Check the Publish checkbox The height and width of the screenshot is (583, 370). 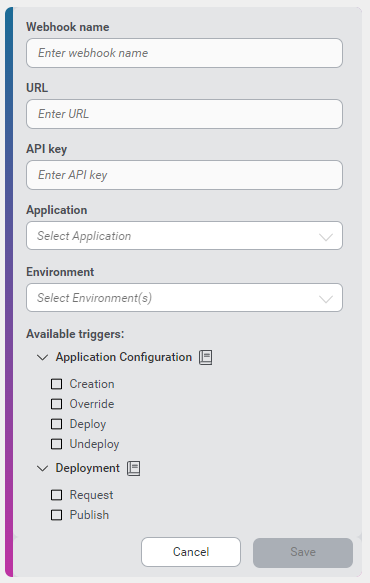57,515
